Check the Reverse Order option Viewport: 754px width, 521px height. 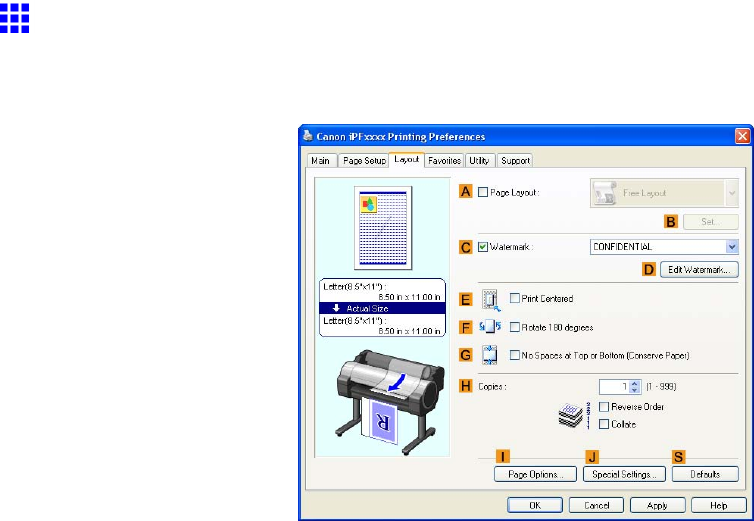click(604, 407)
